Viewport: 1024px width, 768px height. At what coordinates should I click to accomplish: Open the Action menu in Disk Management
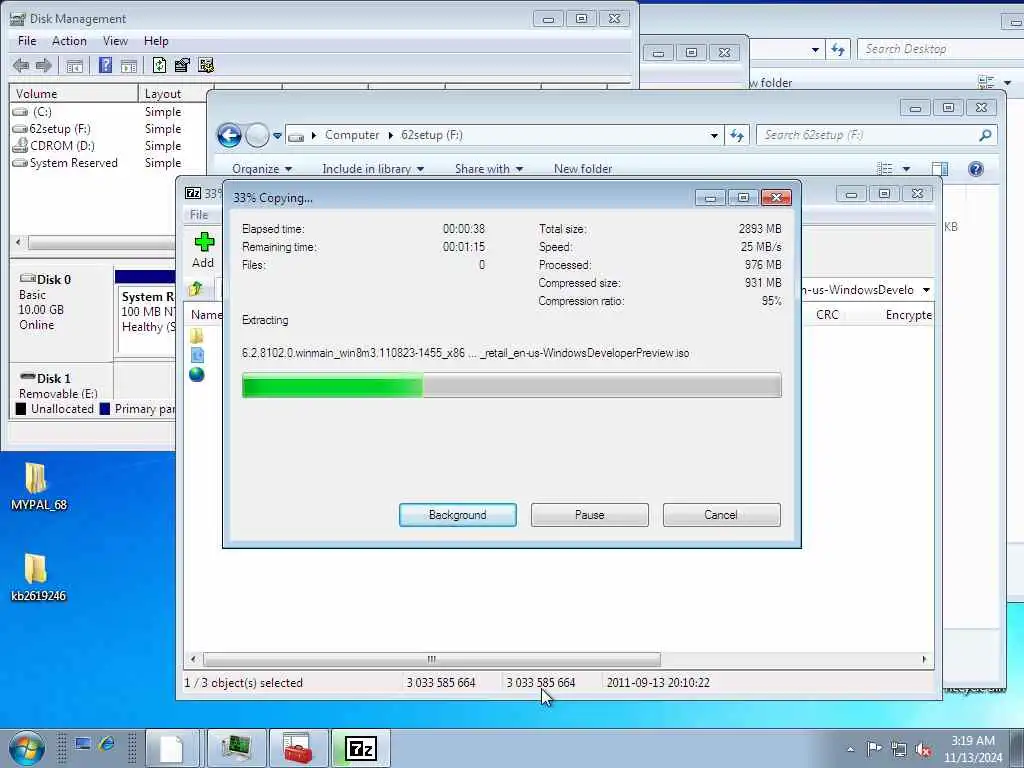pos(69,41)
